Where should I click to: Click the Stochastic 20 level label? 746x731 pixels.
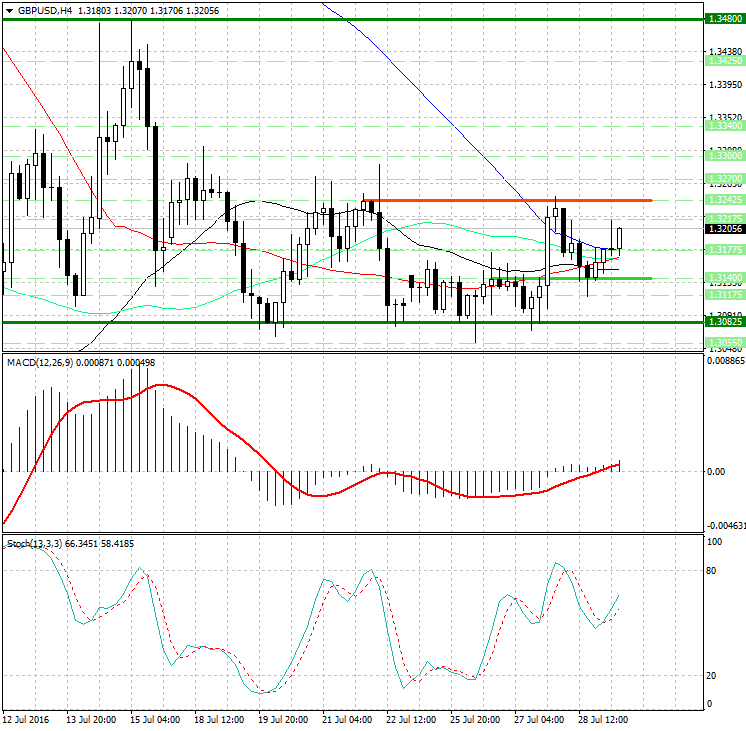(713, 676)
